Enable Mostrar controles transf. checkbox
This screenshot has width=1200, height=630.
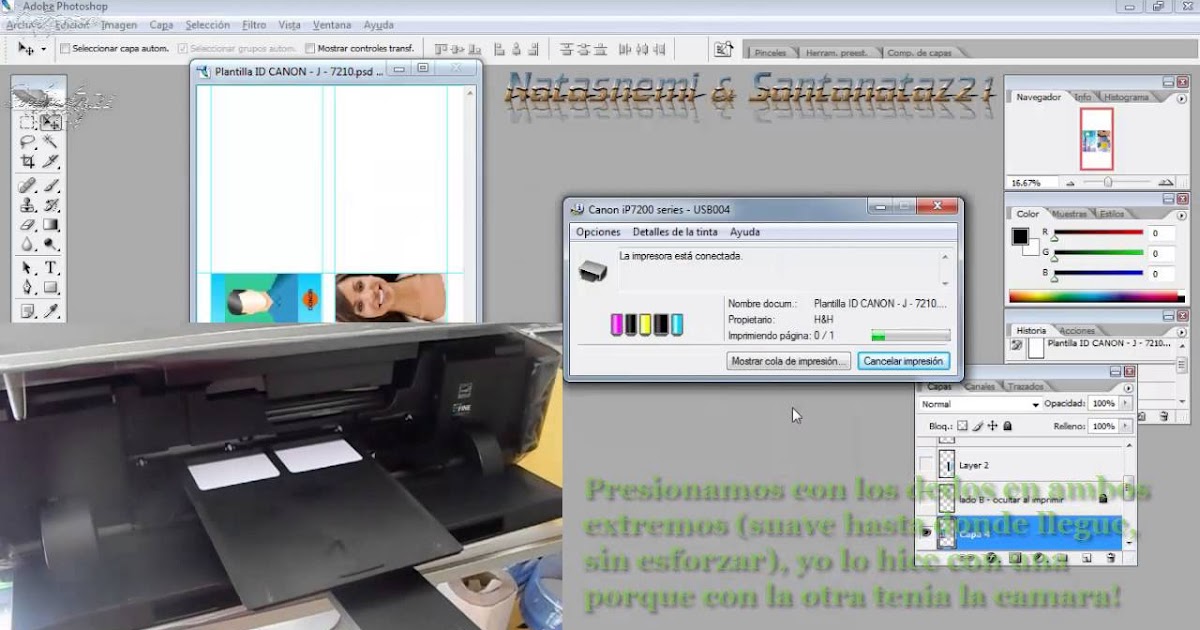(310, 48)
